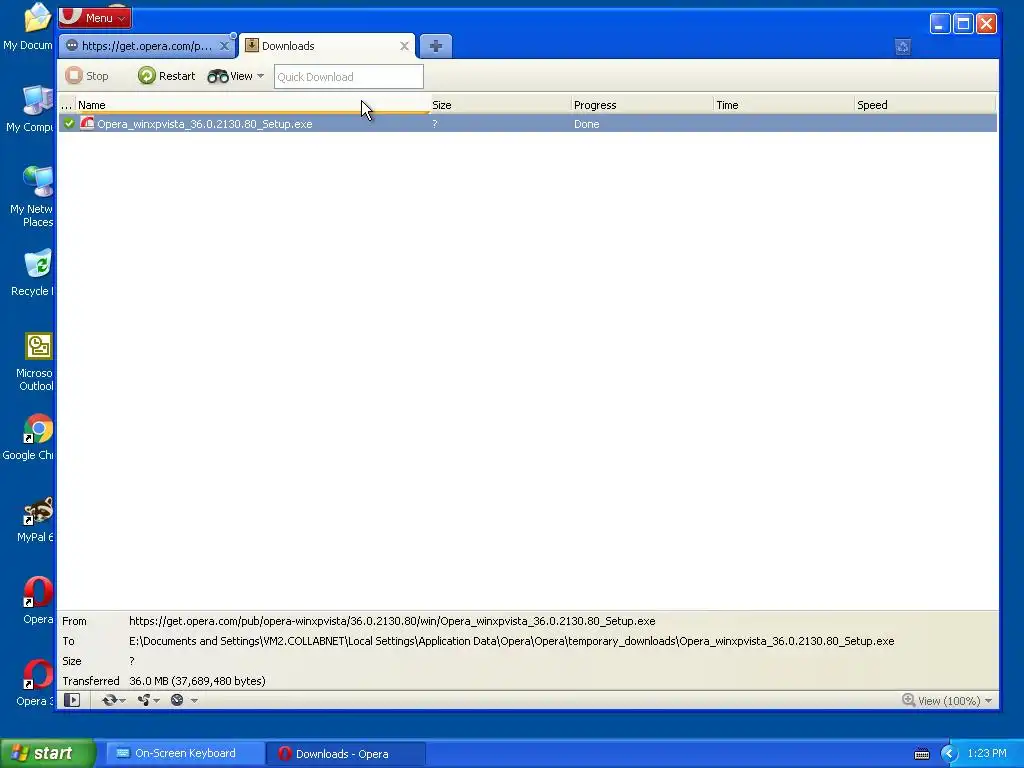The width and height of the screenshot is (1024, 768).
Task: Sort by Time column header
Action: tap(784, 104)
